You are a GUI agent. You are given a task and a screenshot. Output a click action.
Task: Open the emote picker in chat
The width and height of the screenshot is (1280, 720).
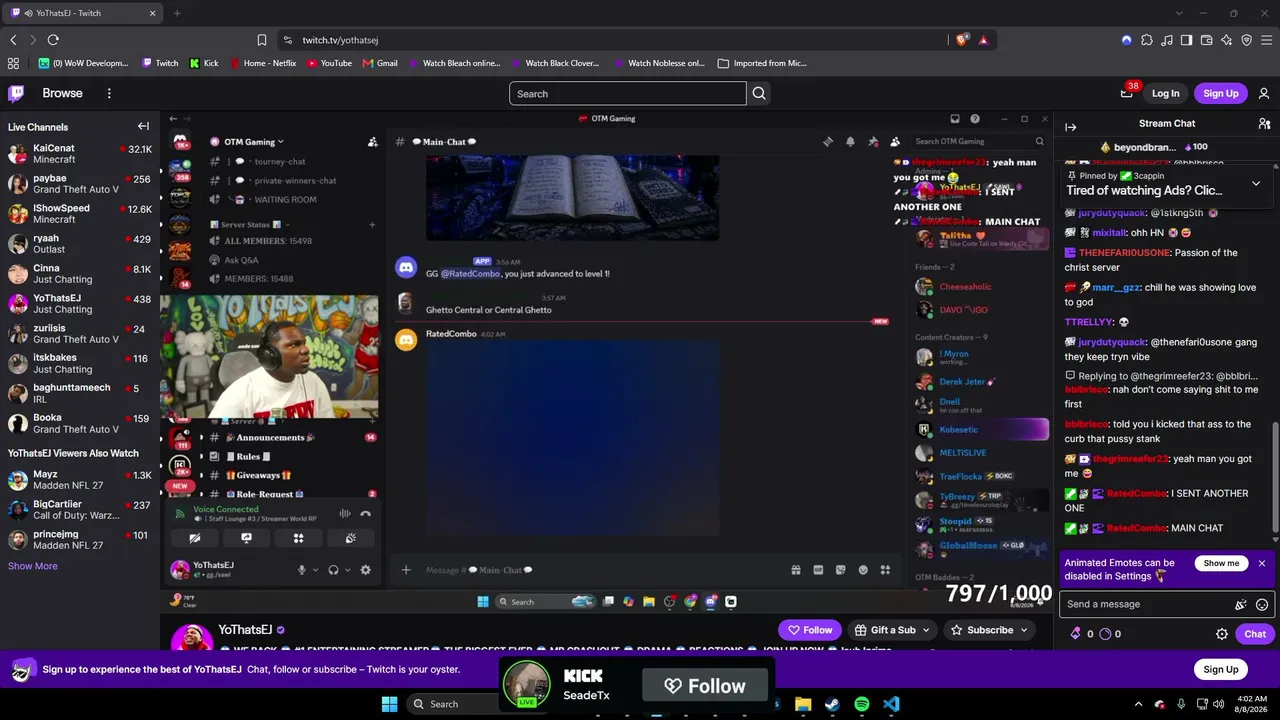[1262, 604]
